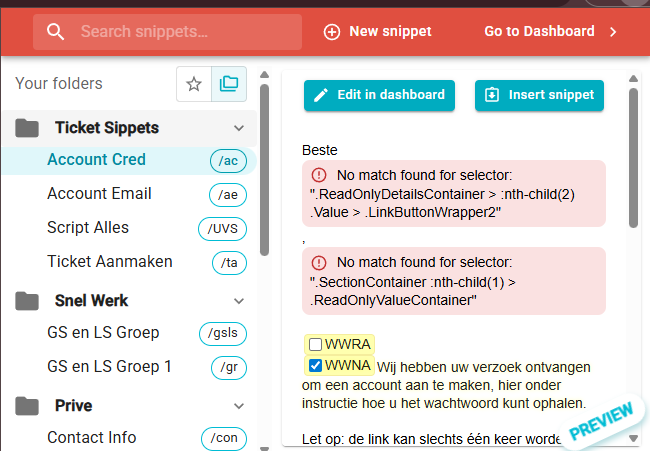
Task: Check the WWRA checkbox
Action: click(315, 344)
